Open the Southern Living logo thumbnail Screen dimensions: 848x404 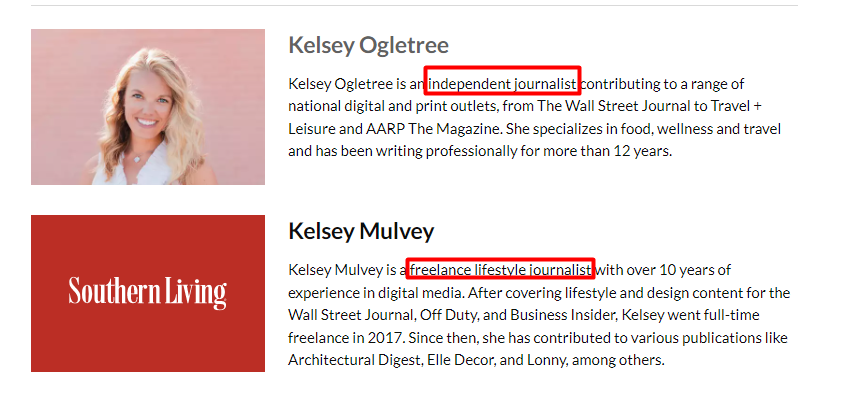pyautogui.click(x=148, y=293)
